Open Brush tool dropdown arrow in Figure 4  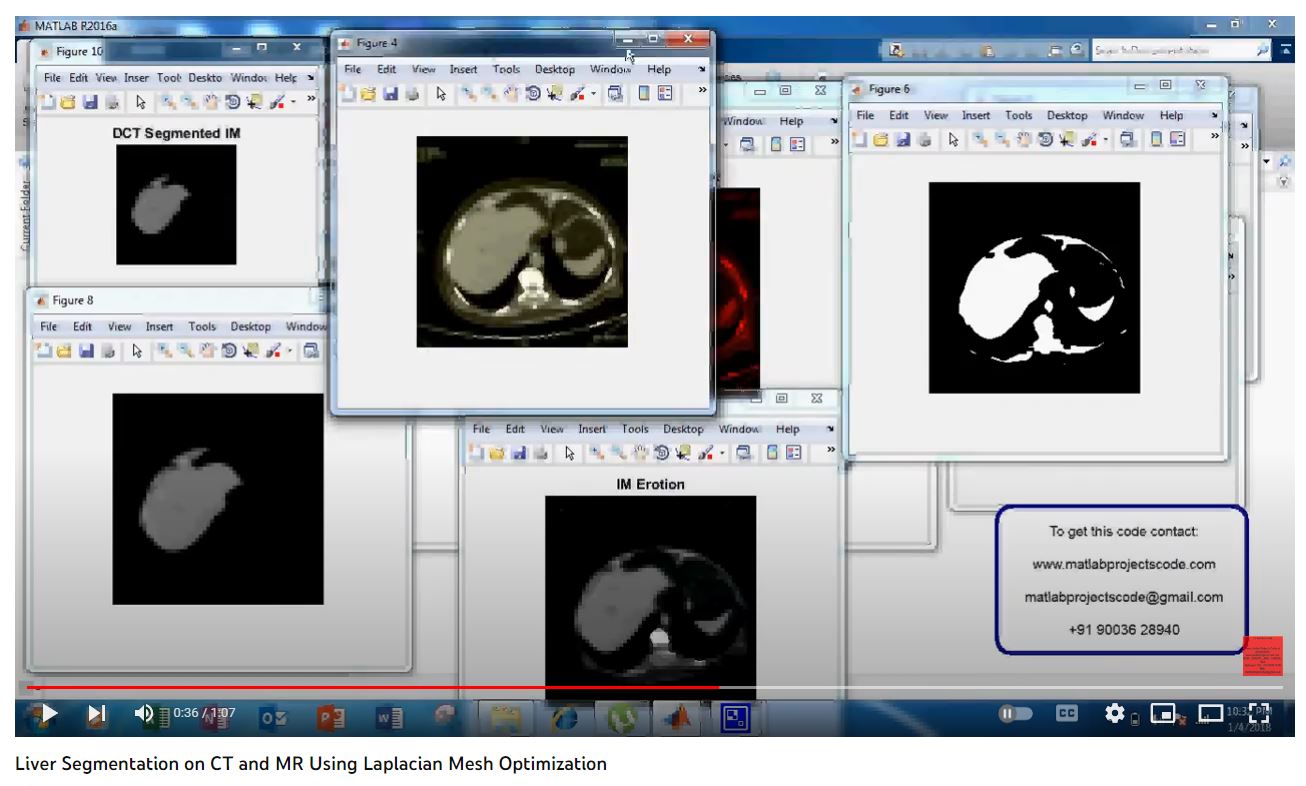(593, 94)
